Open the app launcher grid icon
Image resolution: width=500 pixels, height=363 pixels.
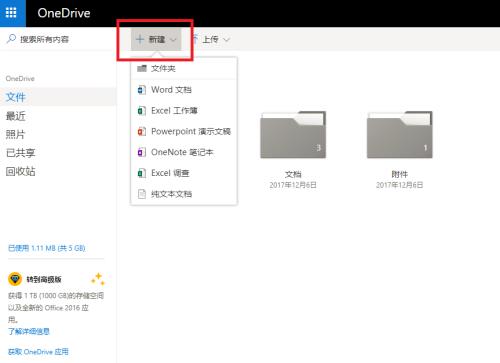pos(11,13)
